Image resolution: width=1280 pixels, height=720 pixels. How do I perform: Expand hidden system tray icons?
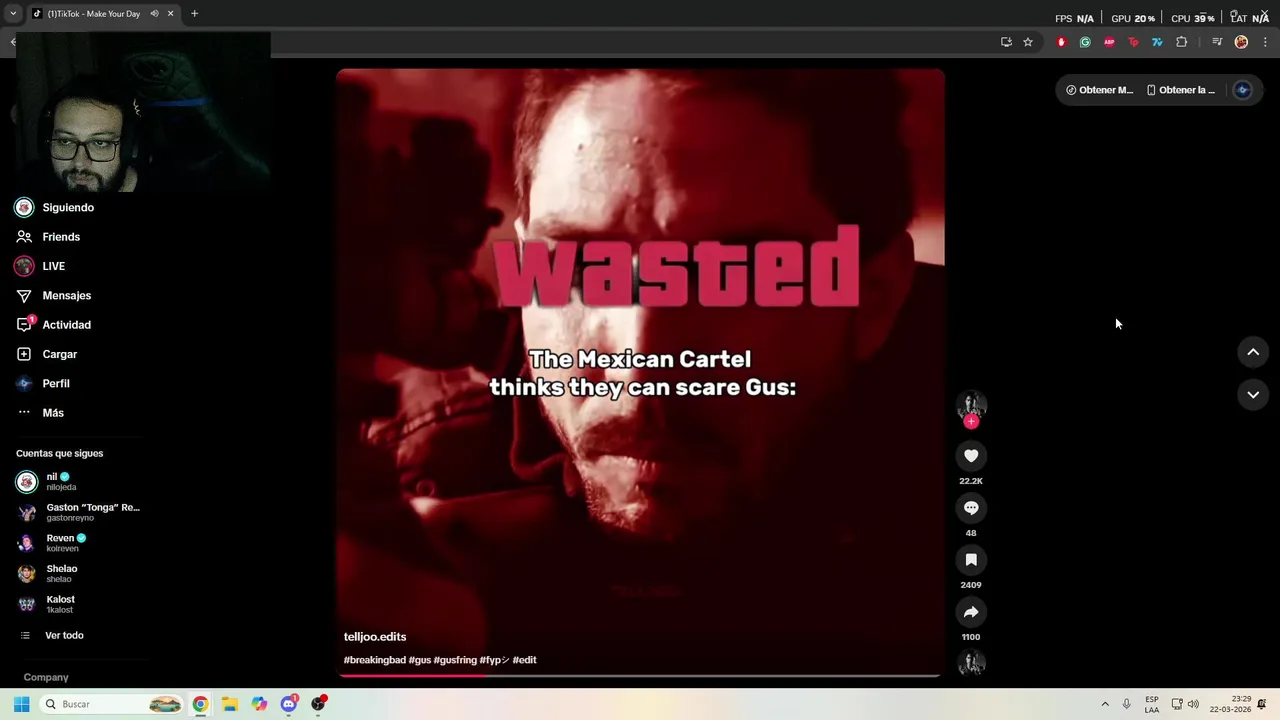pyautogui.click(x=1105, y=704)
